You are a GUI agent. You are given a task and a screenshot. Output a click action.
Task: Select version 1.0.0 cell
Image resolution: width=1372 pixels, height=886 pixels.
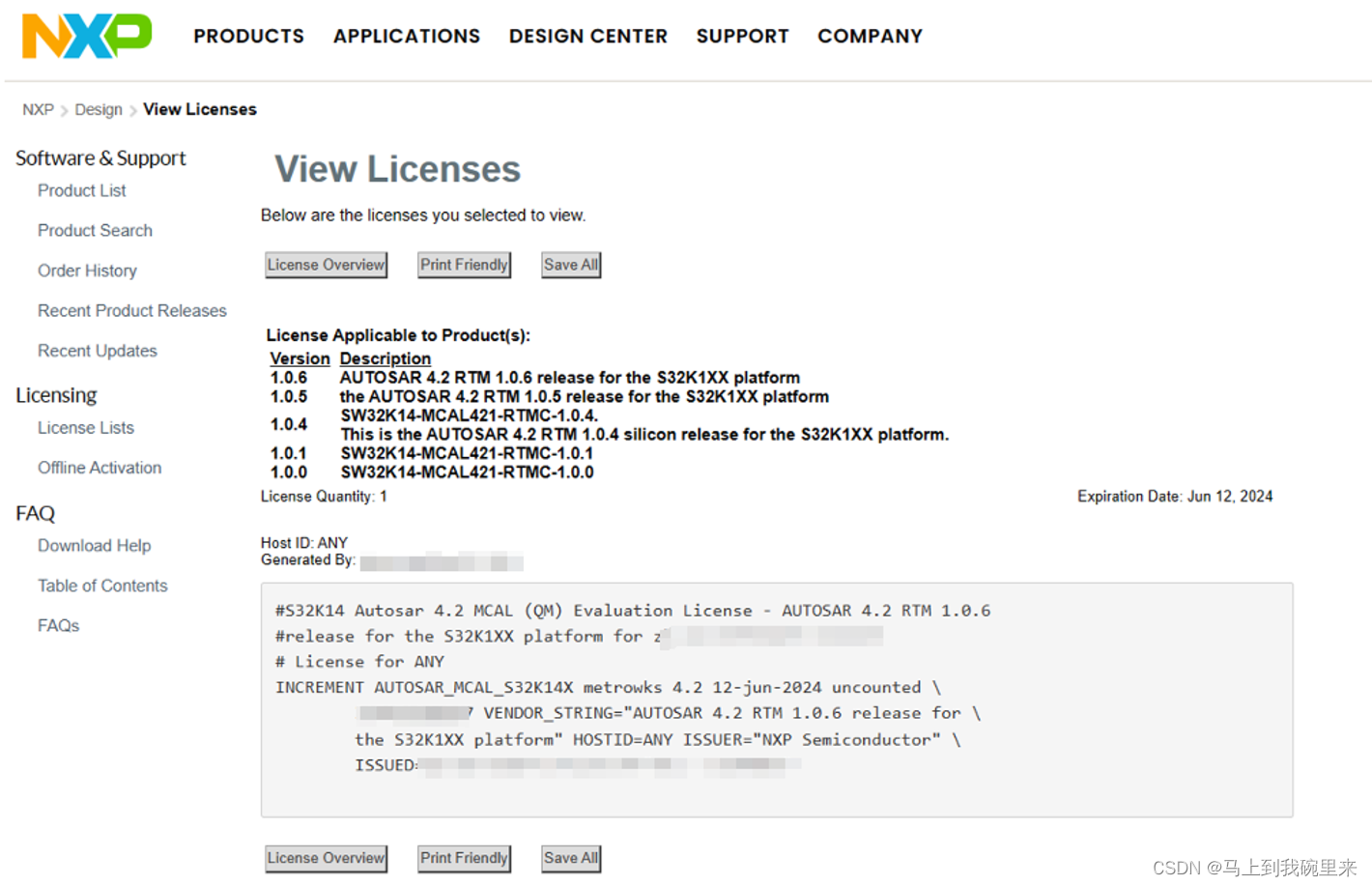(289, 472)
